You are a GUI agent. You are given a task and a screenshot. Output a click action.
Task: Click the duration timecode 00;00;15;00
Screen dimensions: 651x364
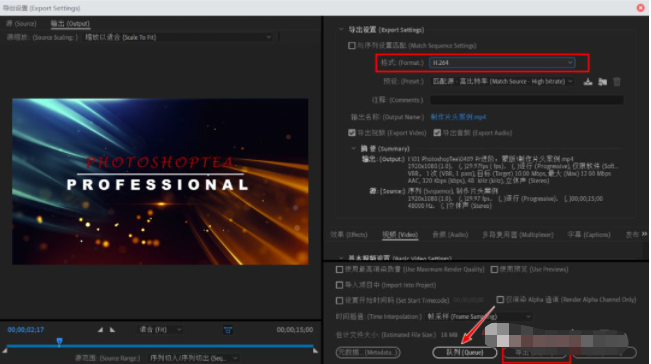[x=295, y=330]
